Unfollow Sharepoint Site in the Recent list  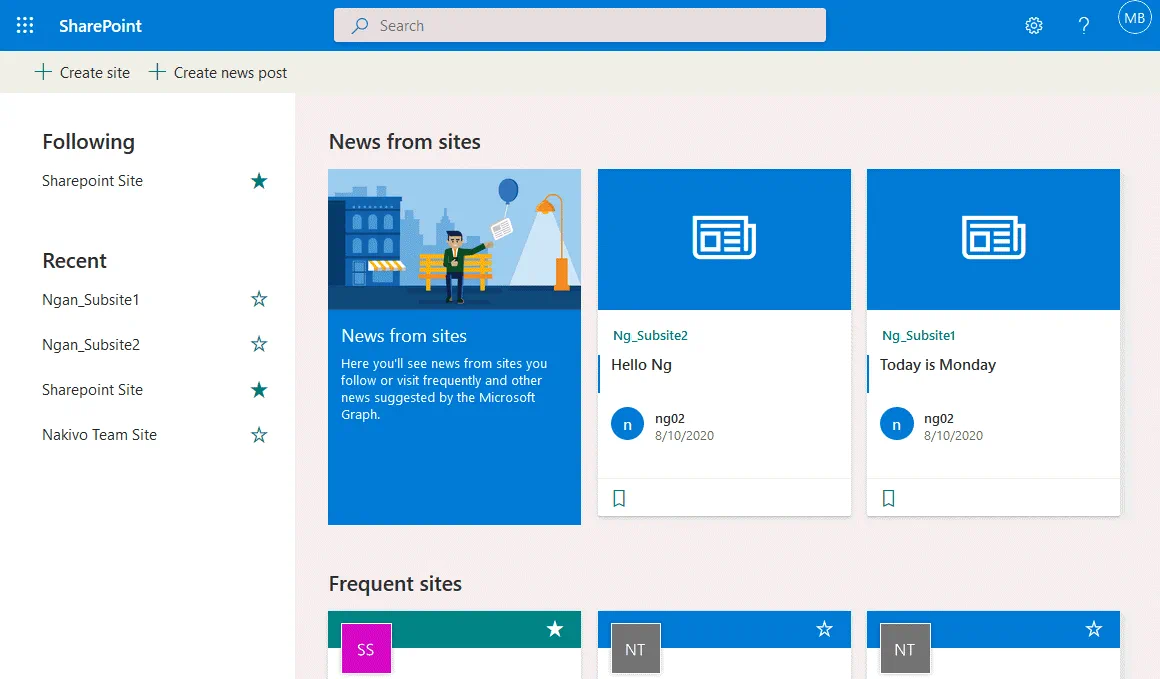[x=259, y=390]
